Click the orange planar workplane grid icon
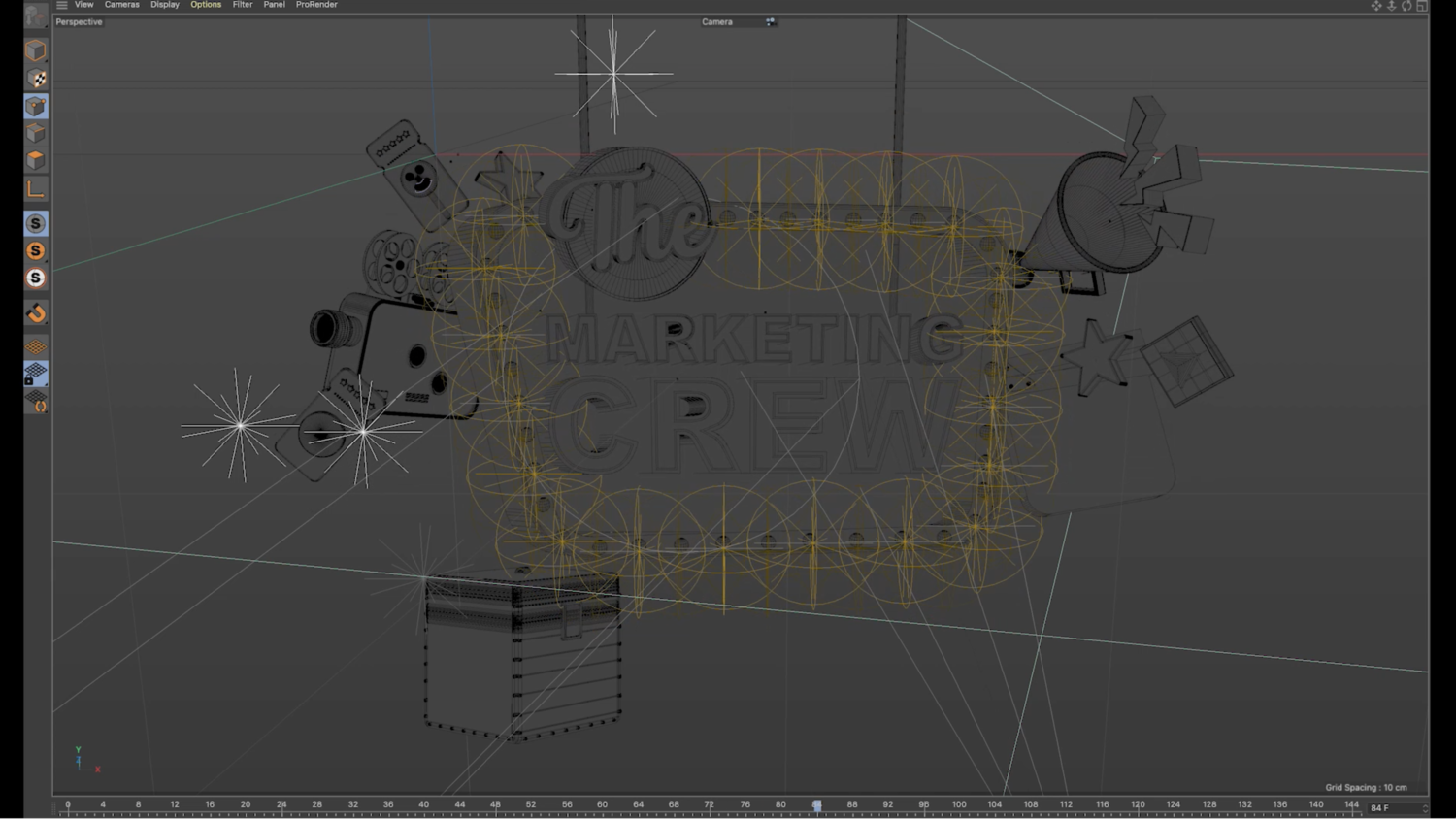Image resolution: width=1456 pixels, height=819 pixels. [x=36, y=346]
